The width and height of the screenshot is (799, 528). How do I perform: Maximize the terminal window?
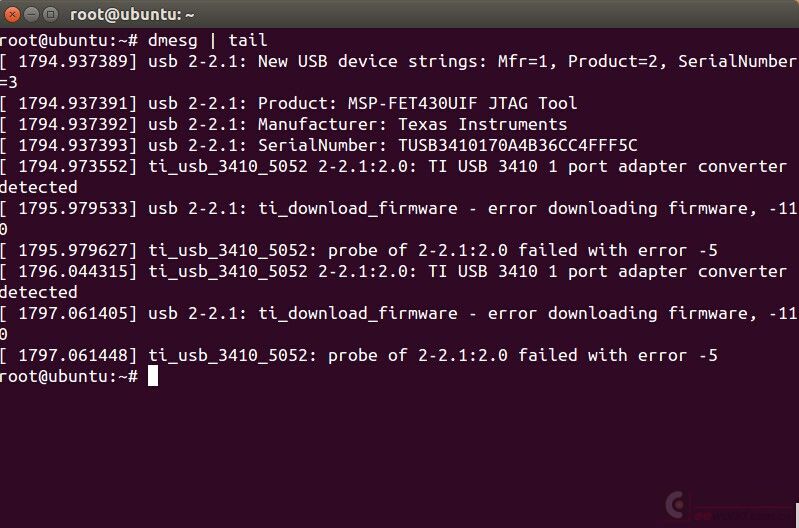click(50, 14)
